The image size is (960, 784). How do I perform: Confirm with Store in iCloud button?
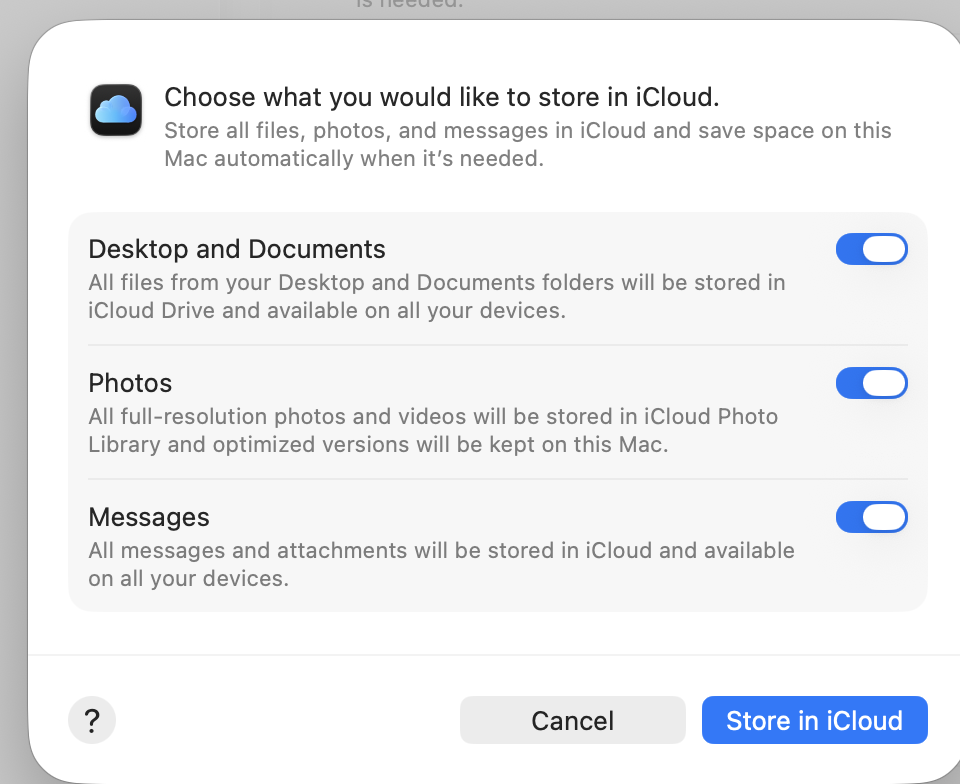pyautogui.click(x=814, y=720)
